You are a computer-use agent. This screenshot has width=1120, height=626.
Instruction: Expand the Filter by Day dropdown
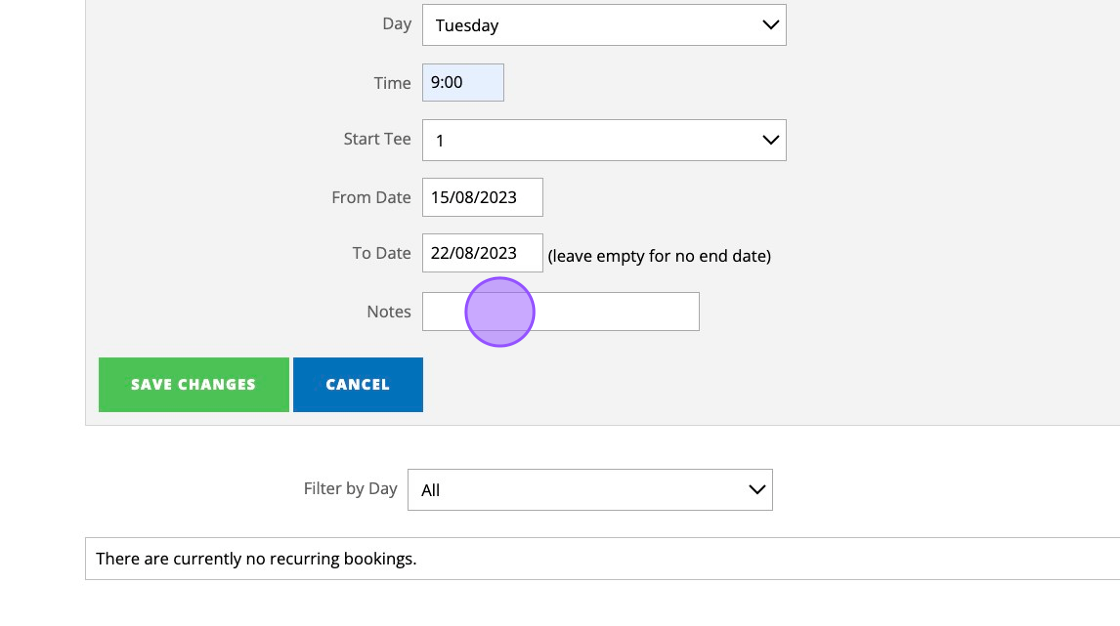click(x=589, y=490)
